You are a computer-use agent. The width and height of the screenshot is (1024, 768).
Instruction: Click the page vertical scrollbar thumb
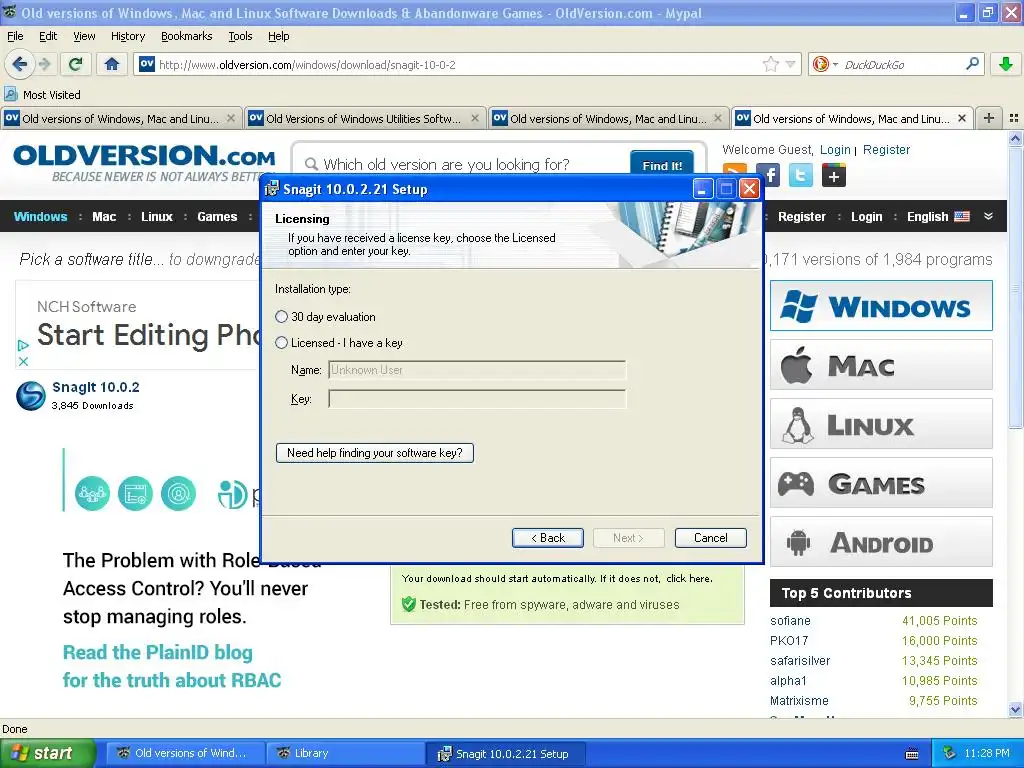pos(1015,287)
